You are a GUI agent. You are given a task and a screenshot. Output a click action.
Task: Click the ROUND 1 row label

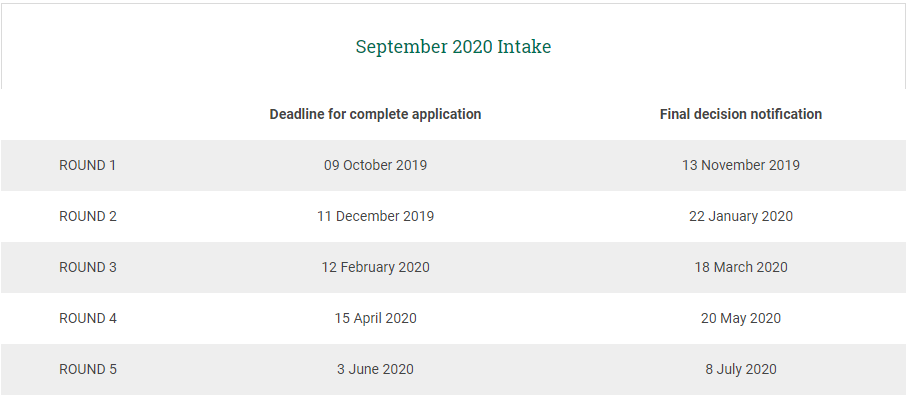(x=88, y=165)
